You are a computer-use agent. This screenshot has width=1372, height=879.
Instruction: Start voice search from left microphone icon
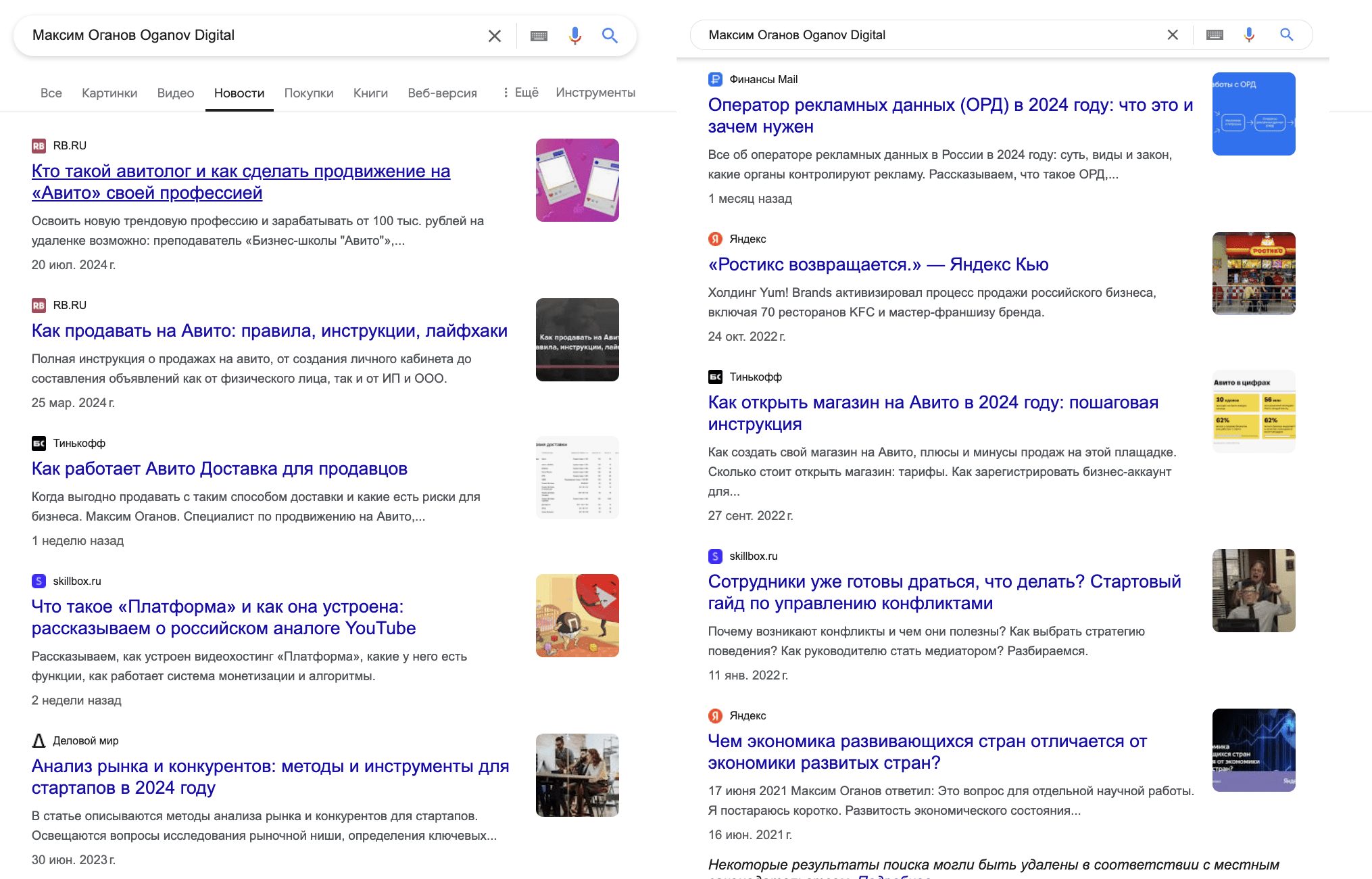pos(574,36)
